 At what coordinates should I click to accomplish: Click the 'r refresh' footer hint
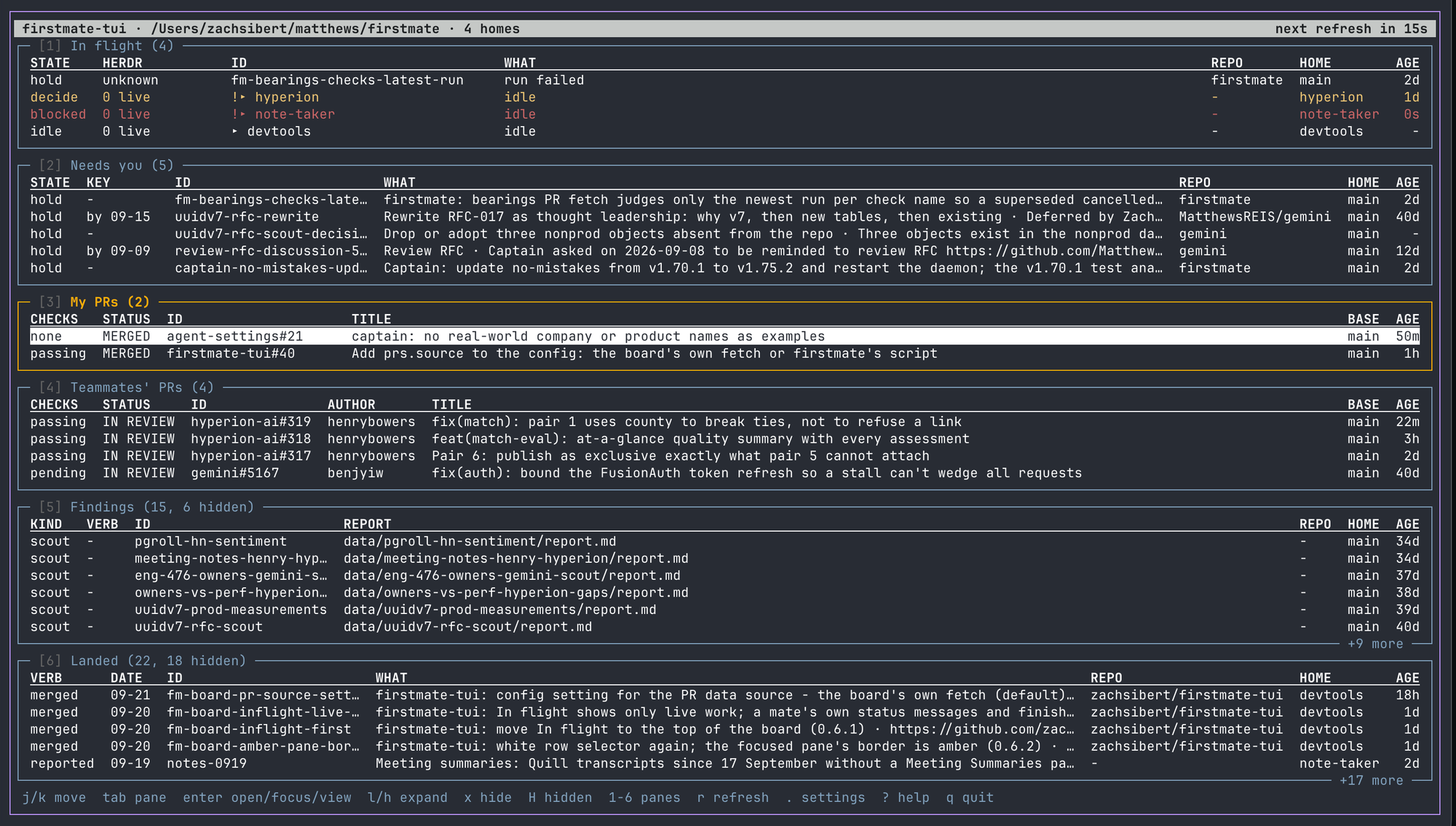732,798
